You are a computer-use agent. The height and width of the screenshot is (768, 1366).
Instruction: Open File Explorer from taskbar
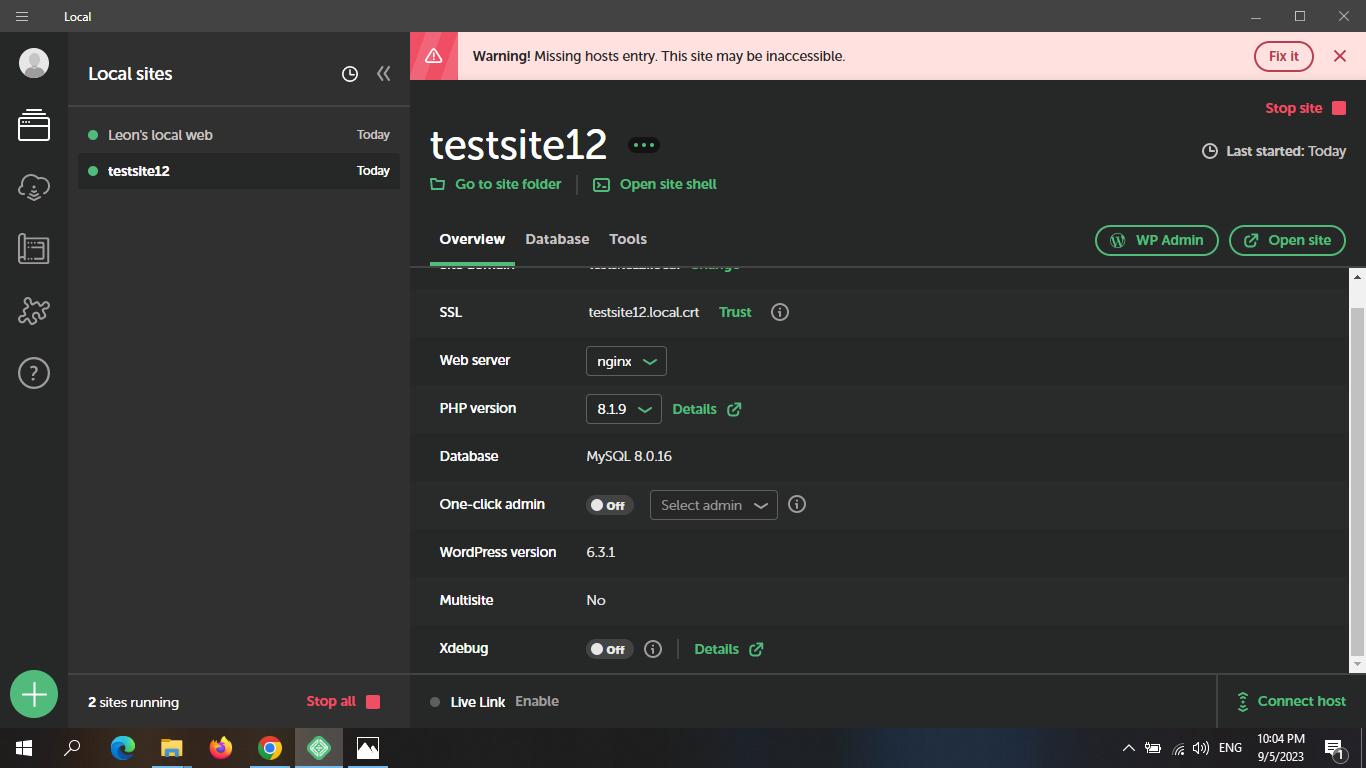tap(172, 748)
